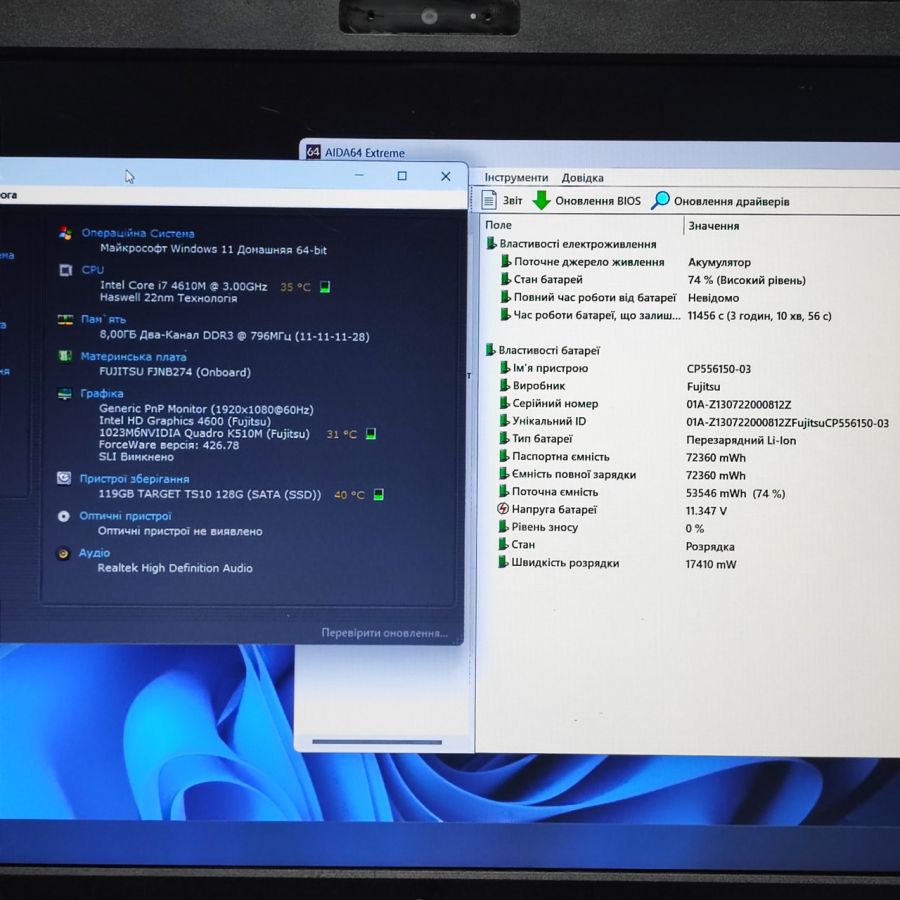The height and width of the screenshot is (900, 900).
Task: Click Перевірити оновлення... link
Action: pyautogui.click(x=385, y=633)
